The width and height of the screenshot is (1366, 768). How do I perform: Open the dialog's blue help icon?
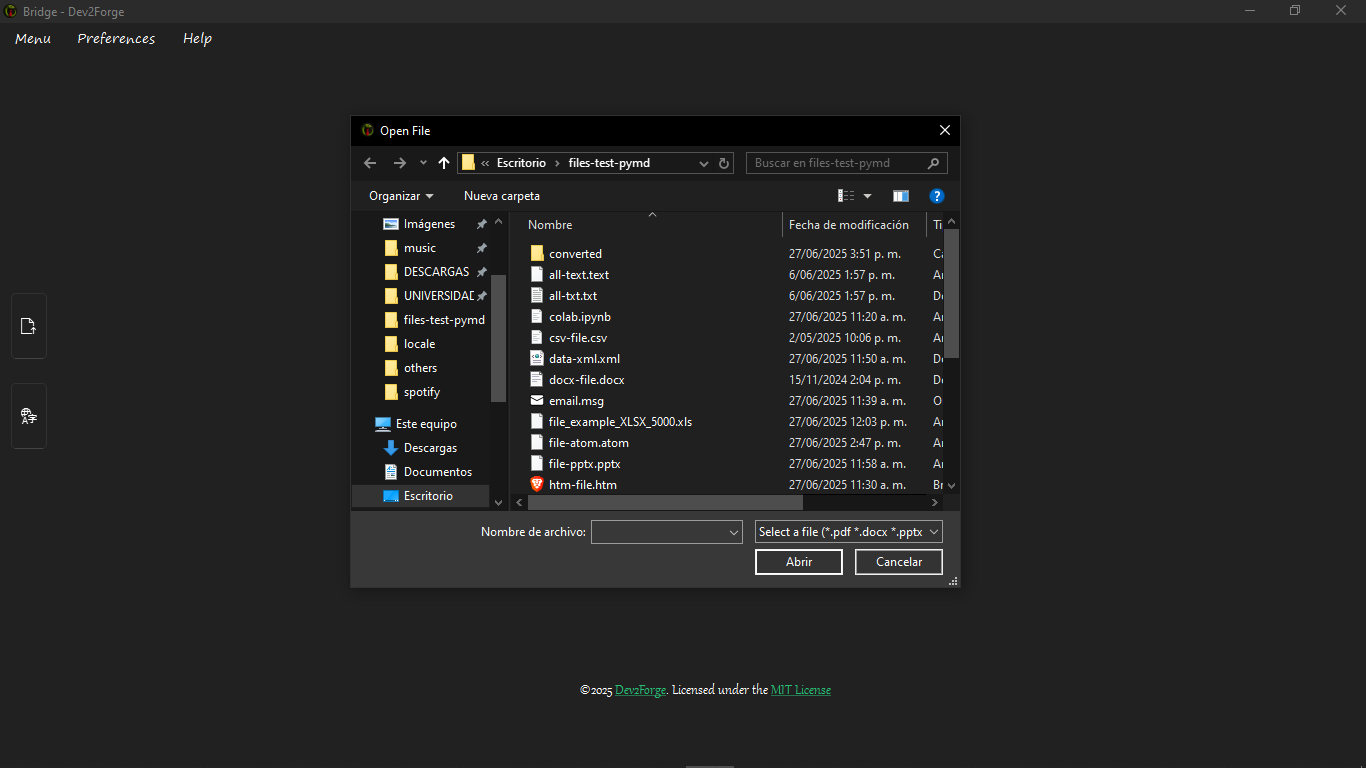pos(937,196)
